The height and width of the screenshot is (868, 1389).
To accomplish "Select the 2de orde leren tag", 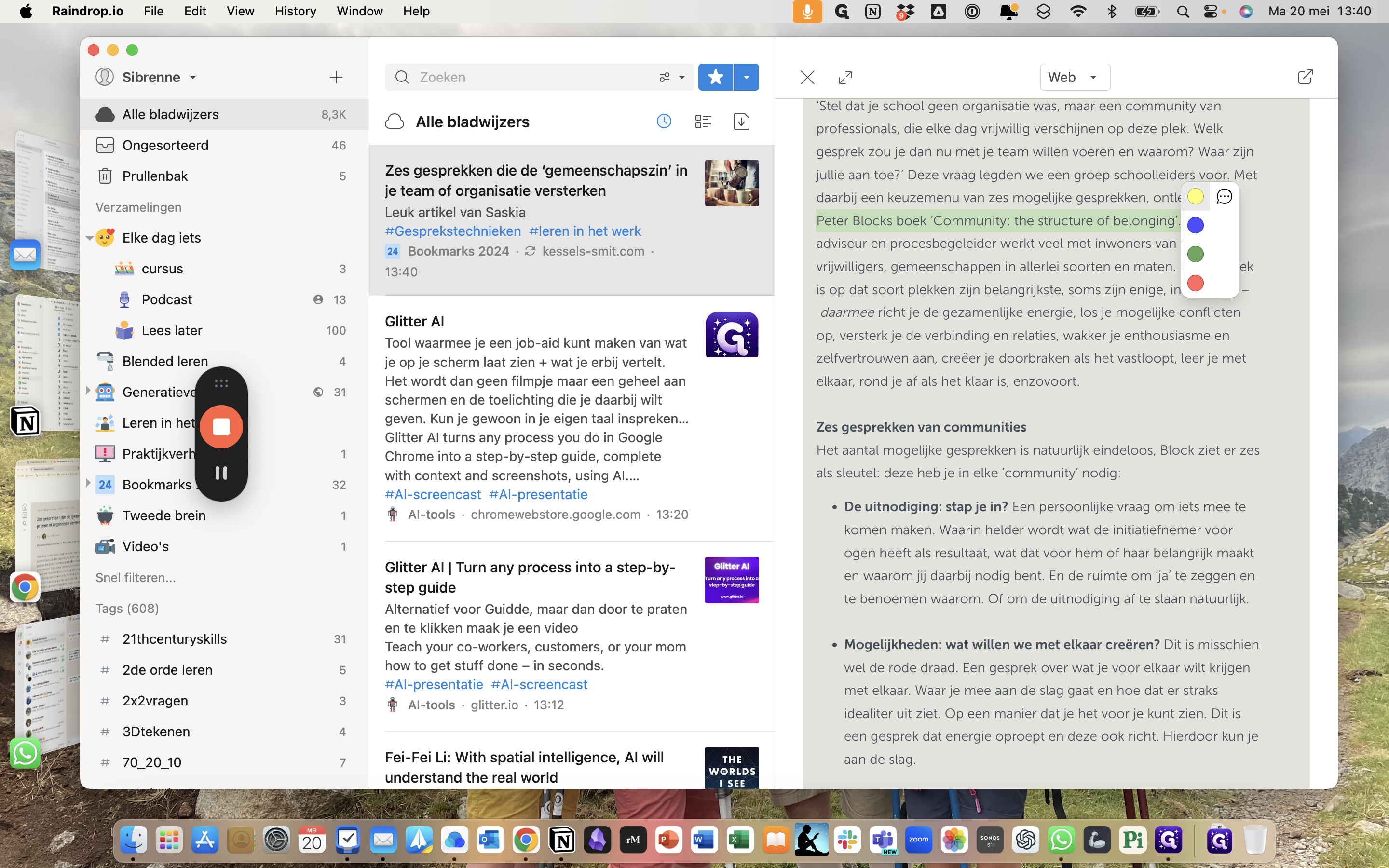I will click(x=224, y=670).
